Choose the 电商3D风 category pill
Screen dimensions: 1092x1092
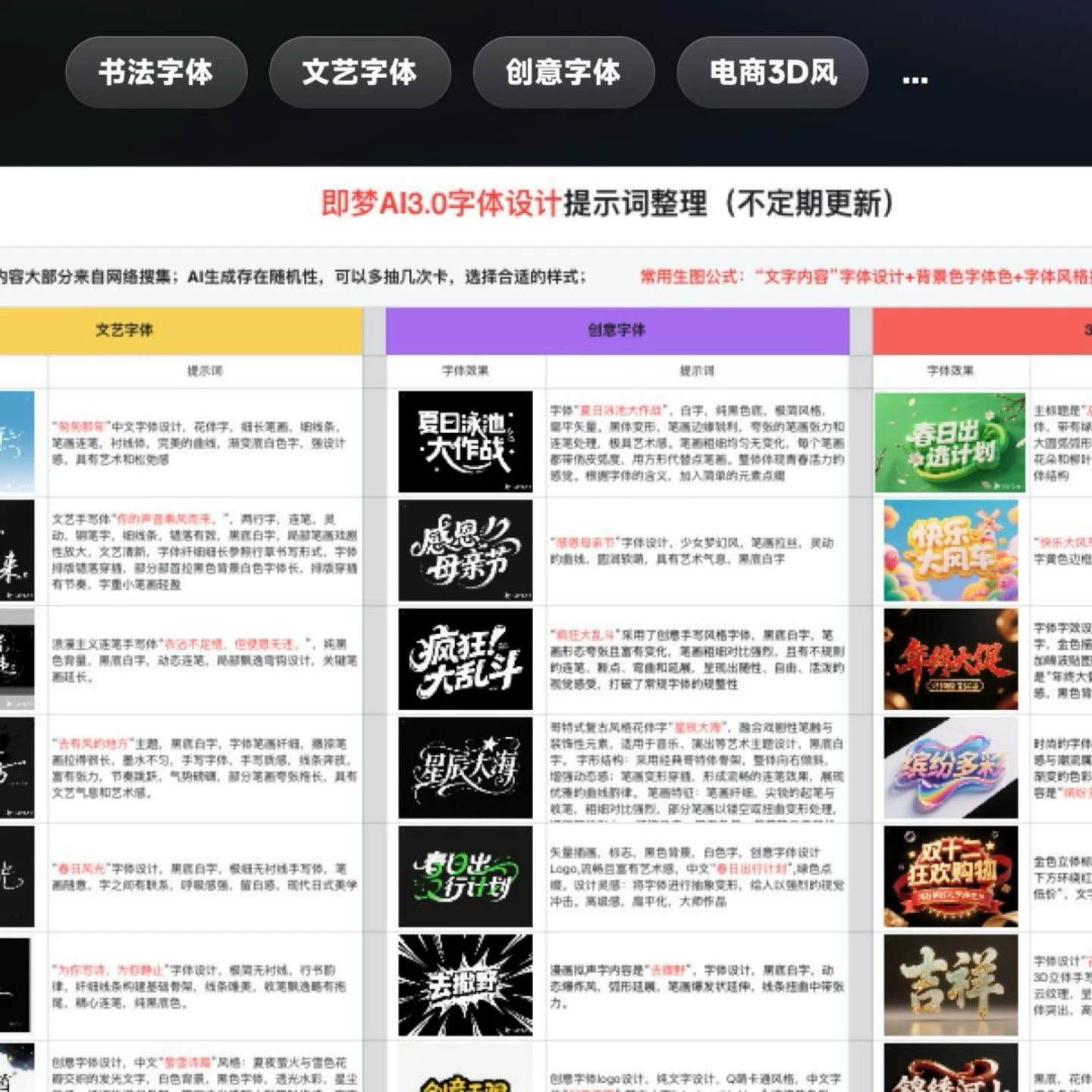click(772, 73)
